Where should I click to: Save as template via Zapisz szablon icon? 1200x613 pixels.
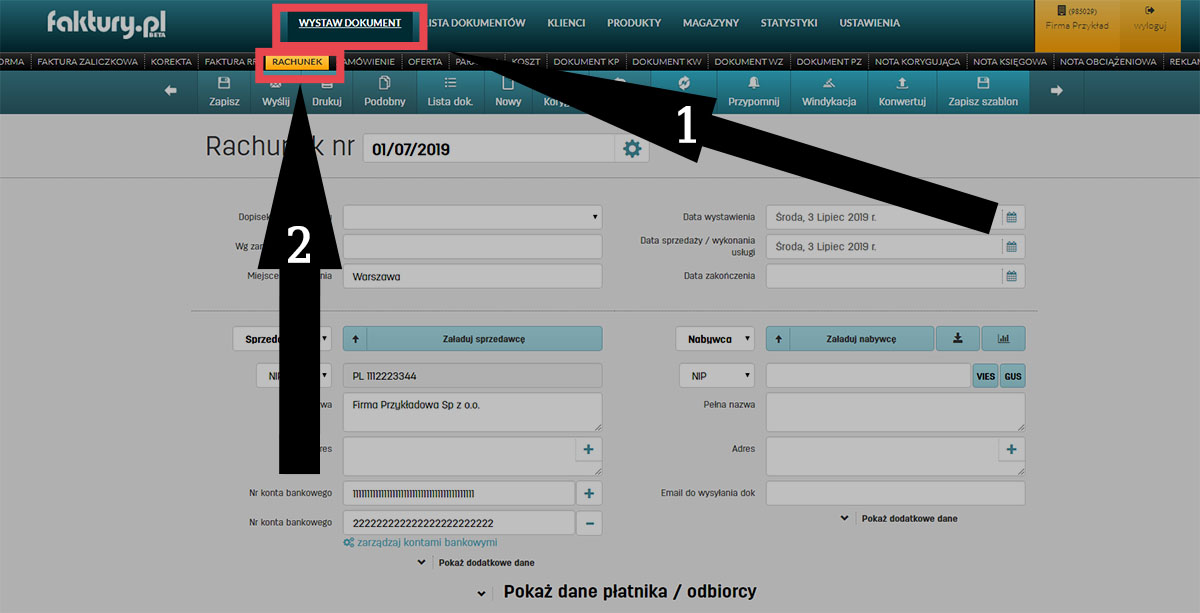coord(981,92)
